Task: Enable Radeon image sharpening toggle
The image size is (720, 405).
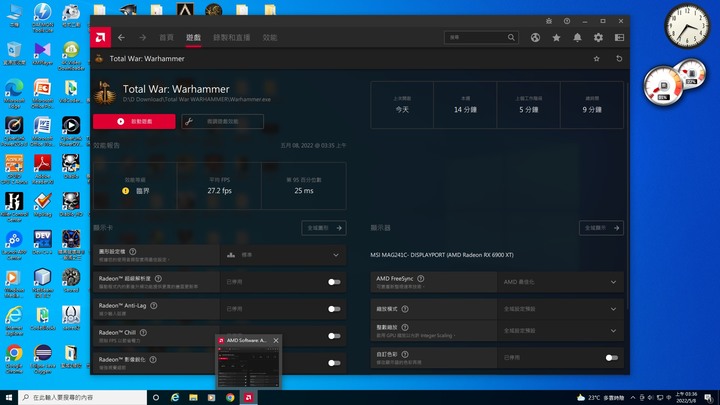Action: (x=334, y=363)
